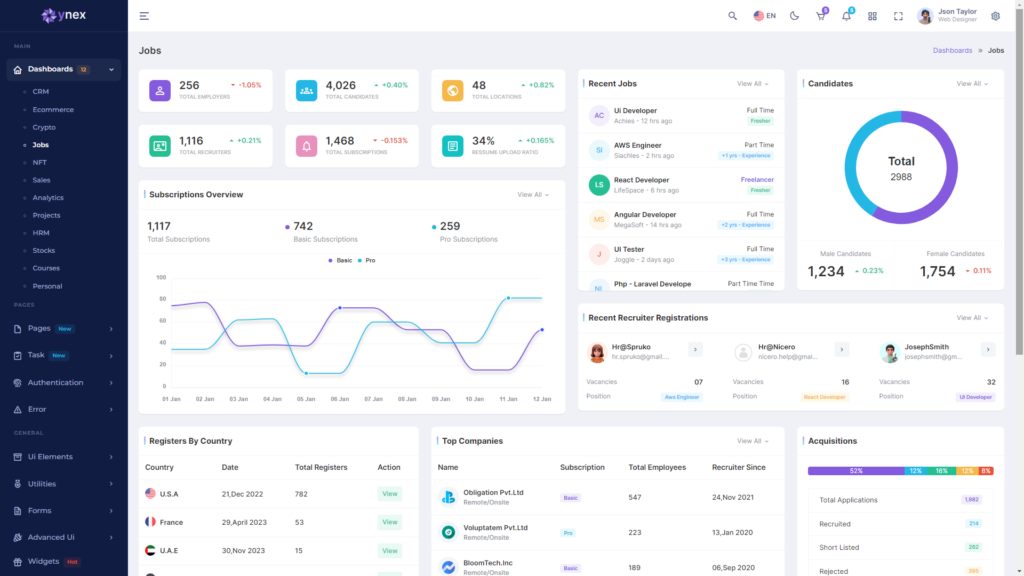This screenshot has height=576, width=1024.
Task: Open the shopping cart icon
Action: click(x=820, y=16)
